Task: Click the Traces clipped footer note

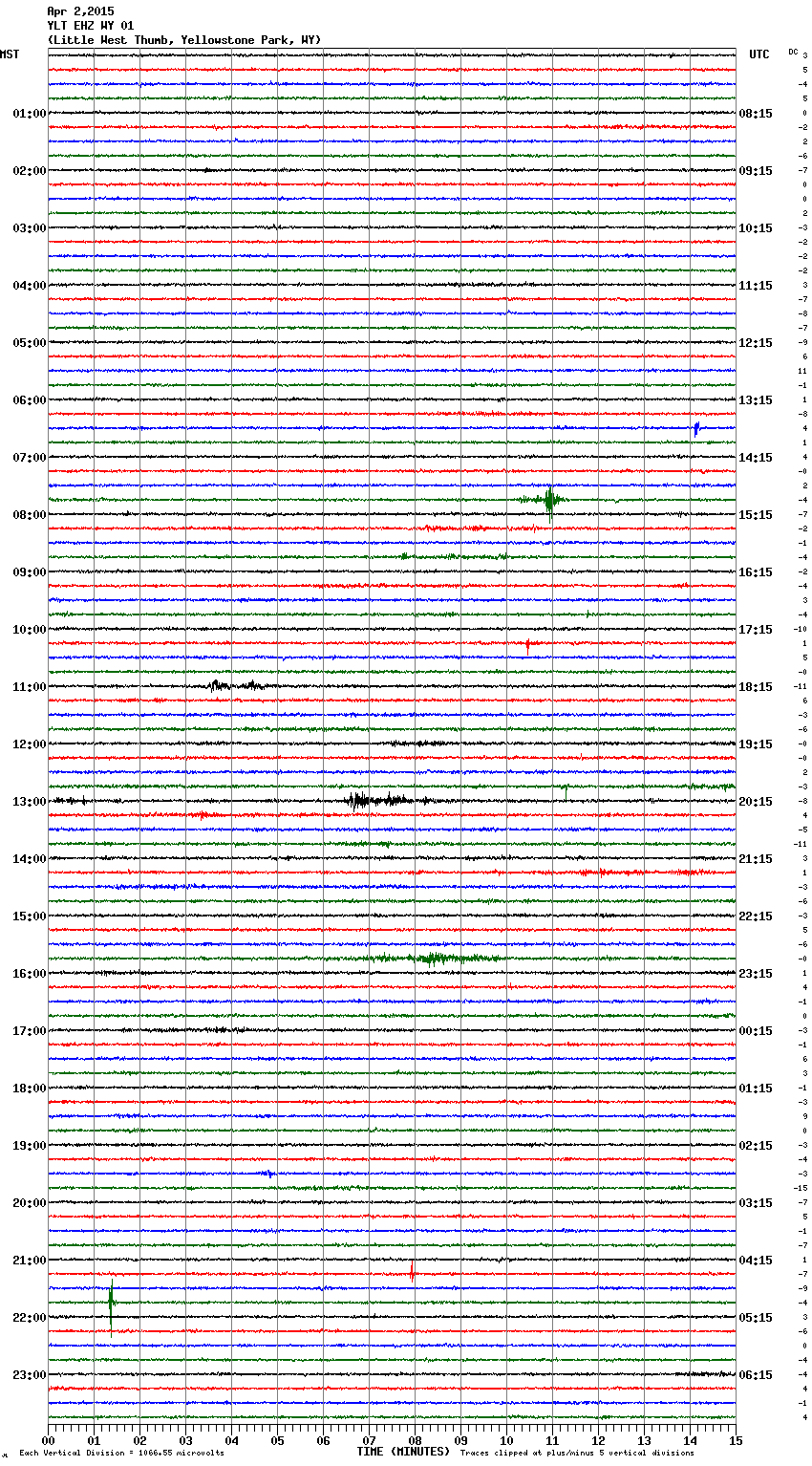Action: pos(578,1454)
